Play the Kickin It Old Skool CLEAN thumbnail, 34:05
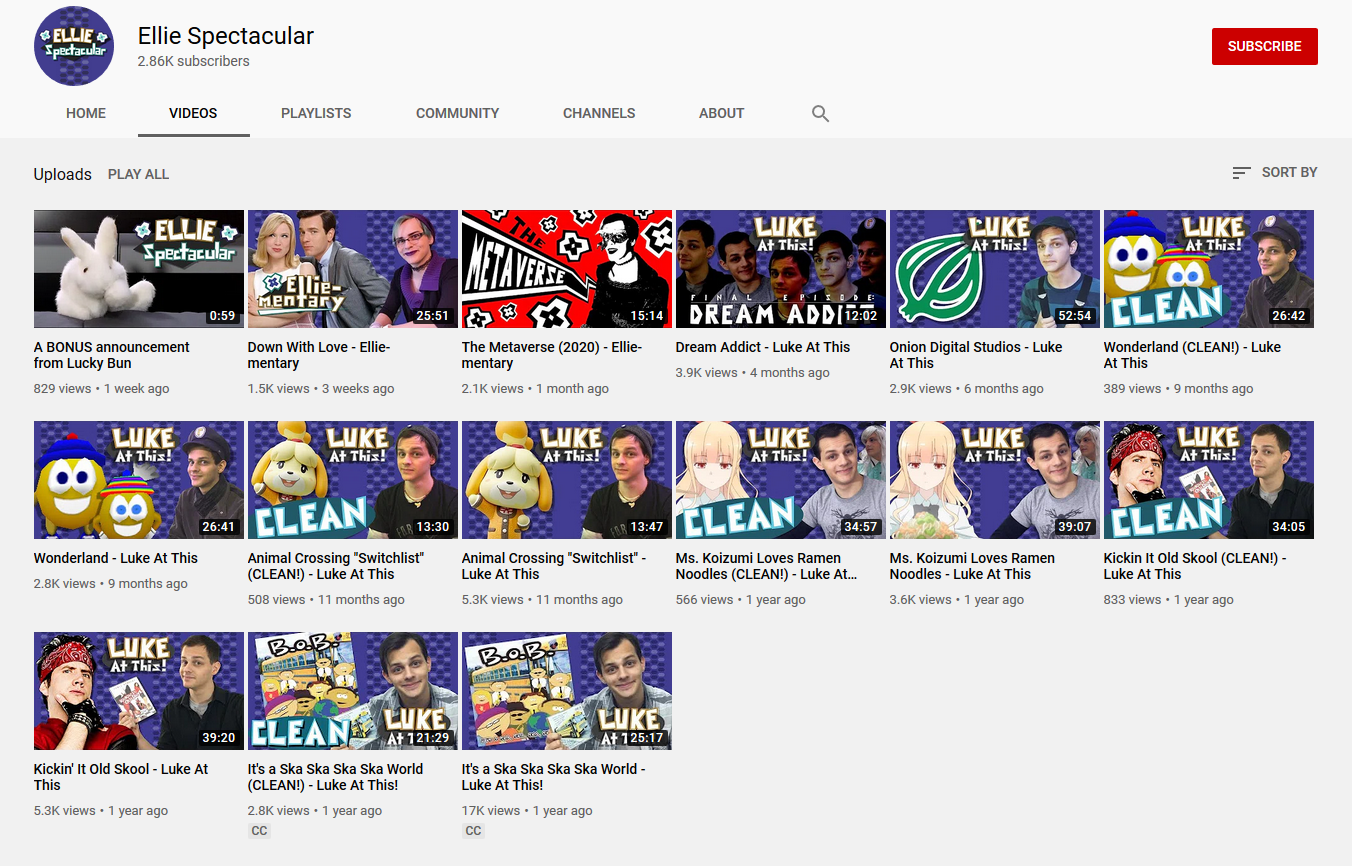 (x=1209, y=480)
